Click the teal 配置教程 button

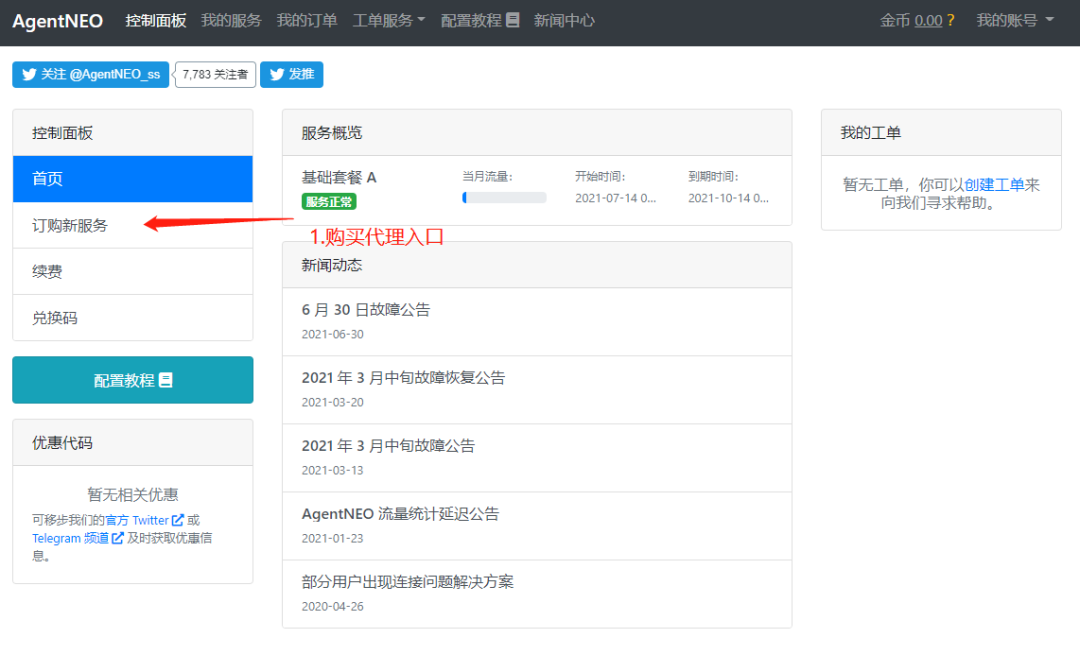133,380
